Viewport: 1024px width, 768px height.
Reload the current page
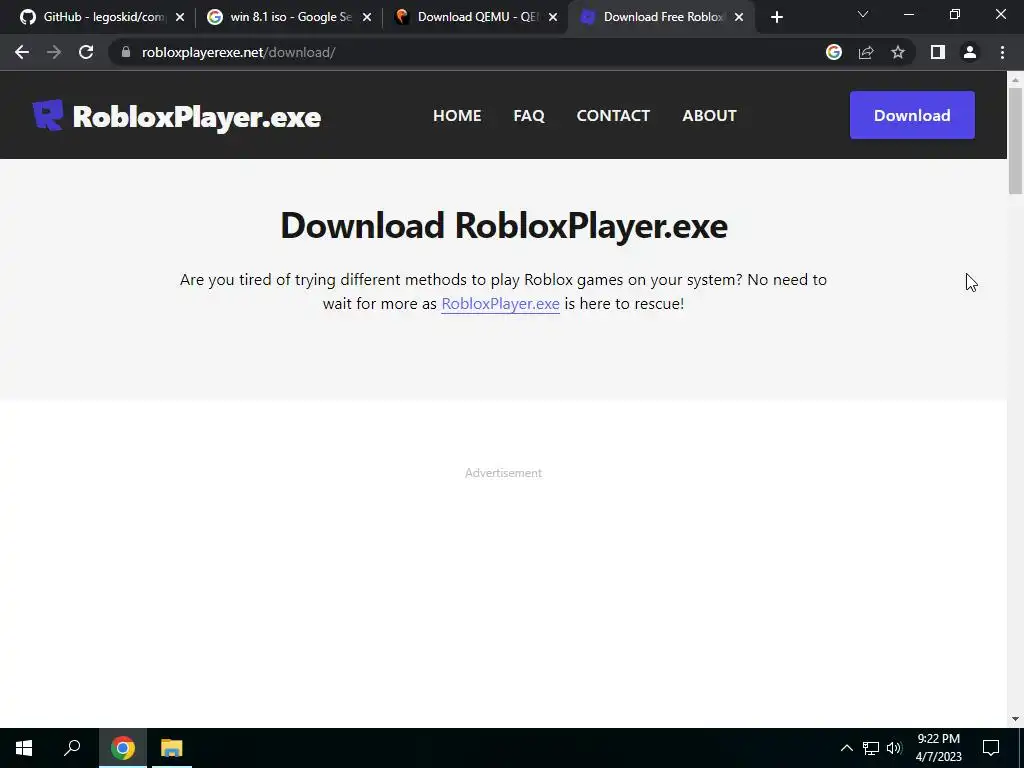point(86,52)
